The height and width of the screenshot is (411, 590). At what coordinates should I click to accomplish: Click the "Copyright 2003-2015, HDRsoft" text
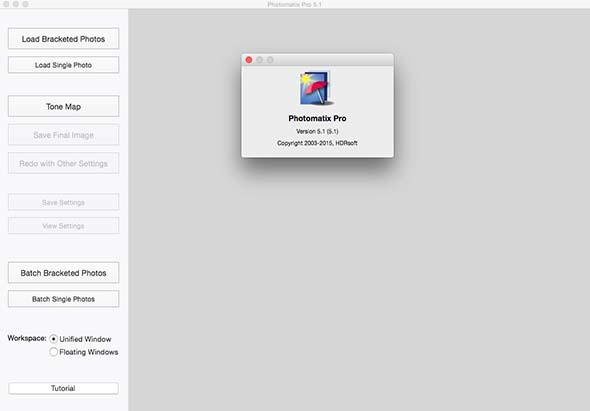tap(317, 143)
